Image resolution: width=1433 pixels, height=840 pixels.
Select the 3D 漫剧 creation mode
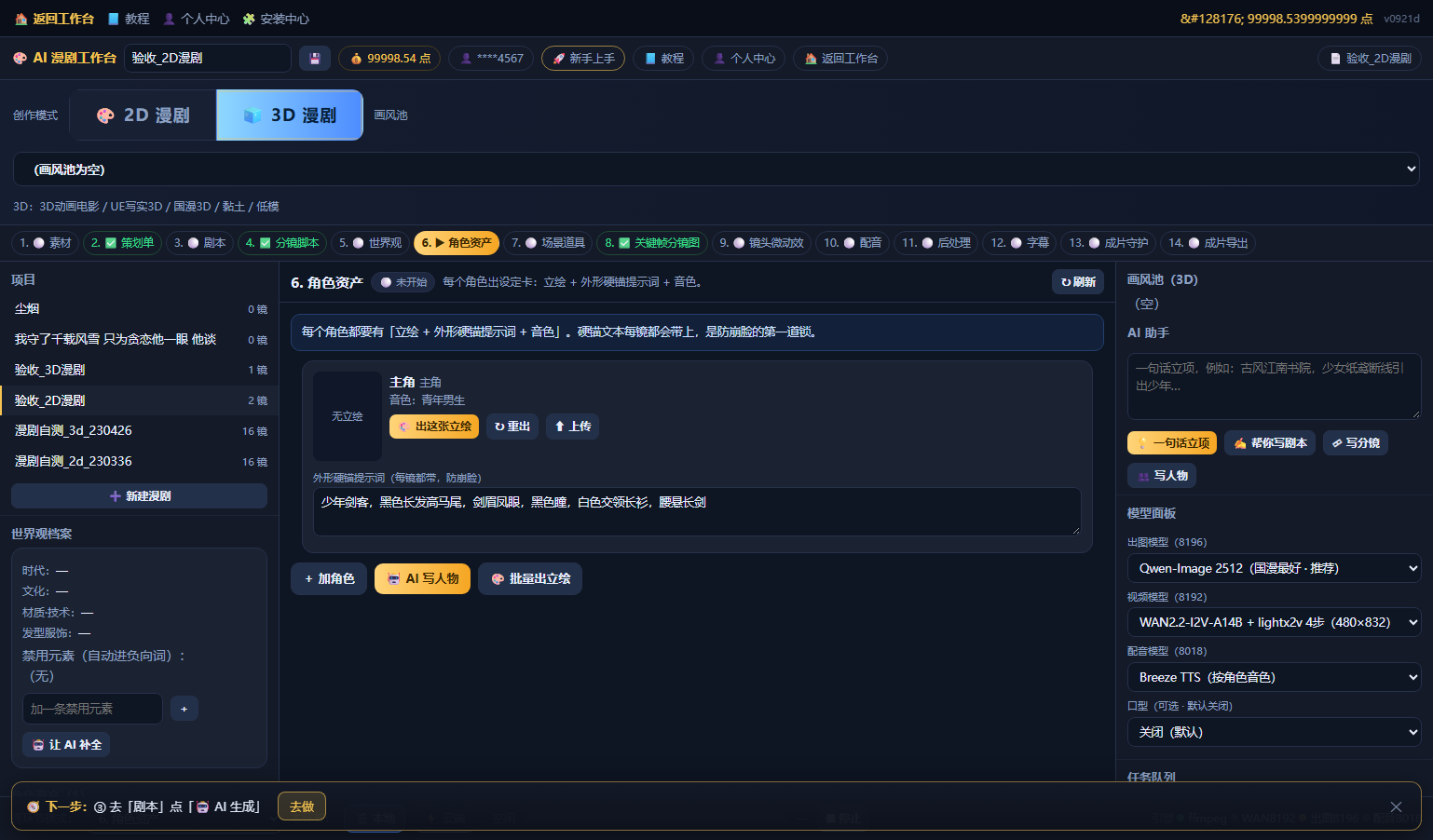tap(290, 115)
